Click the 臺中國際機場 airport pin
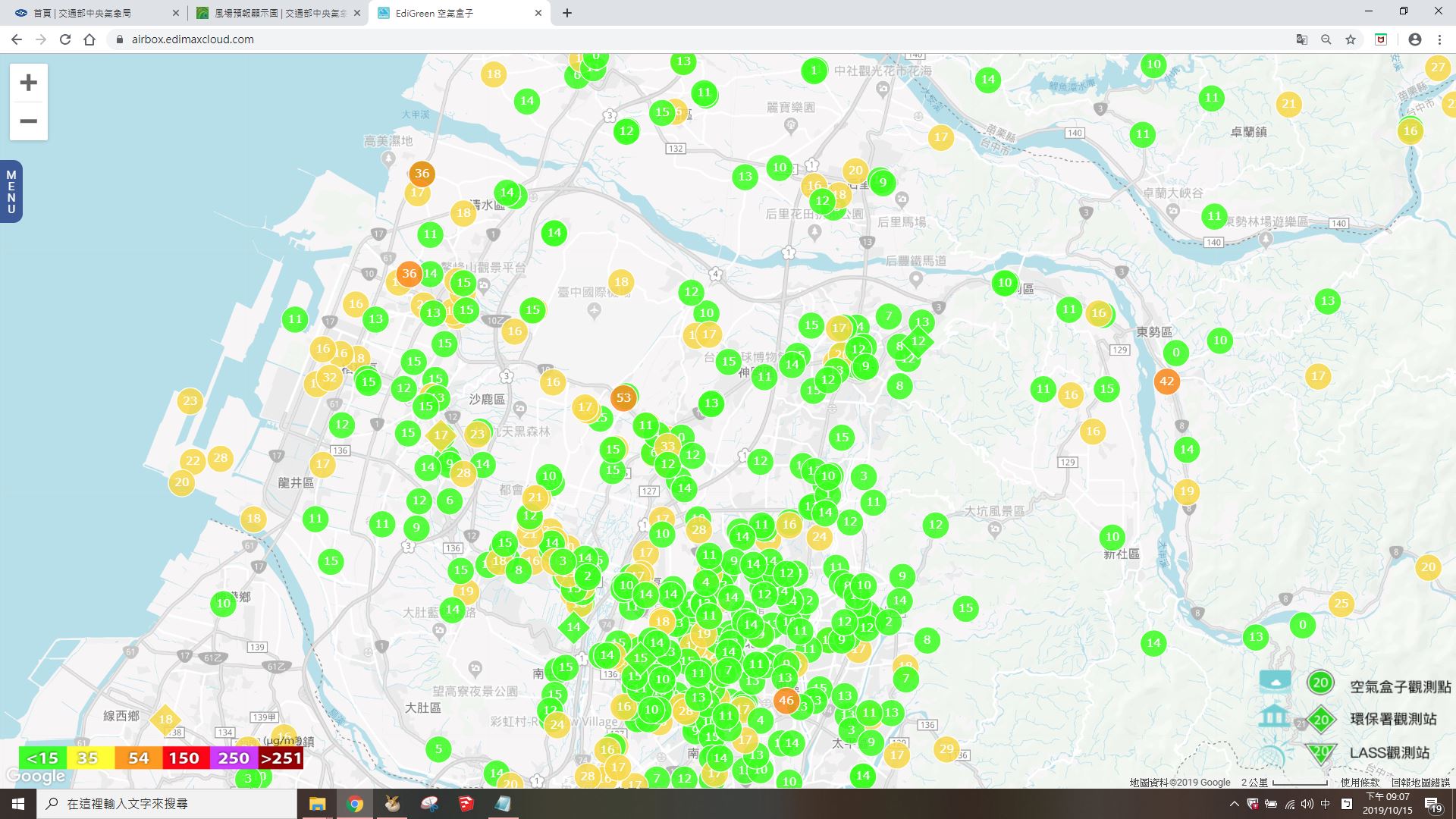This screenshot has width=1456, height=819. pyautogui.click(x=595, y=309)
